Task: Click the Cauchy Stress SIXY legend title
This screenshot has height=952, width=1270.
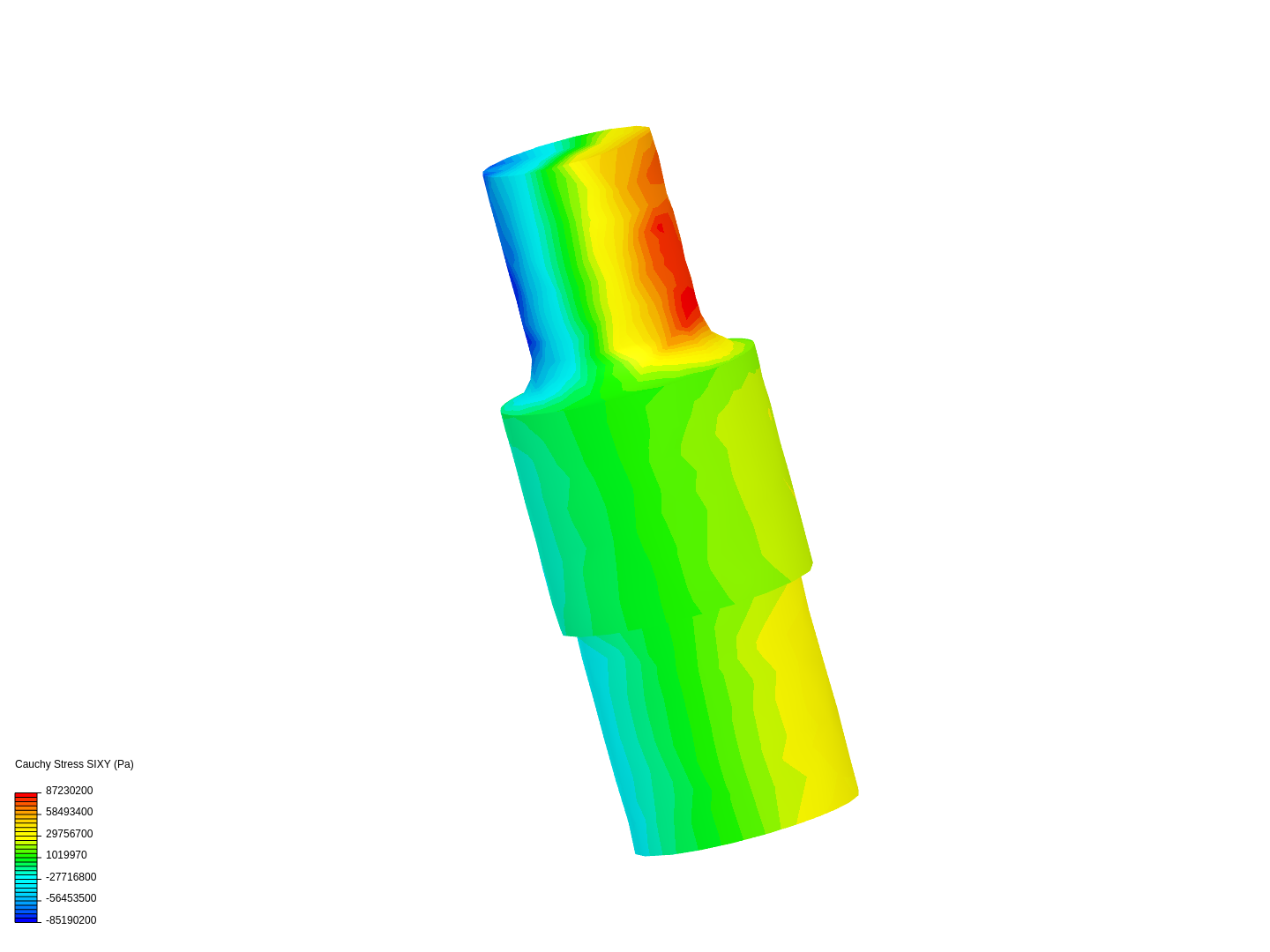Action: [x=74, y=764]
